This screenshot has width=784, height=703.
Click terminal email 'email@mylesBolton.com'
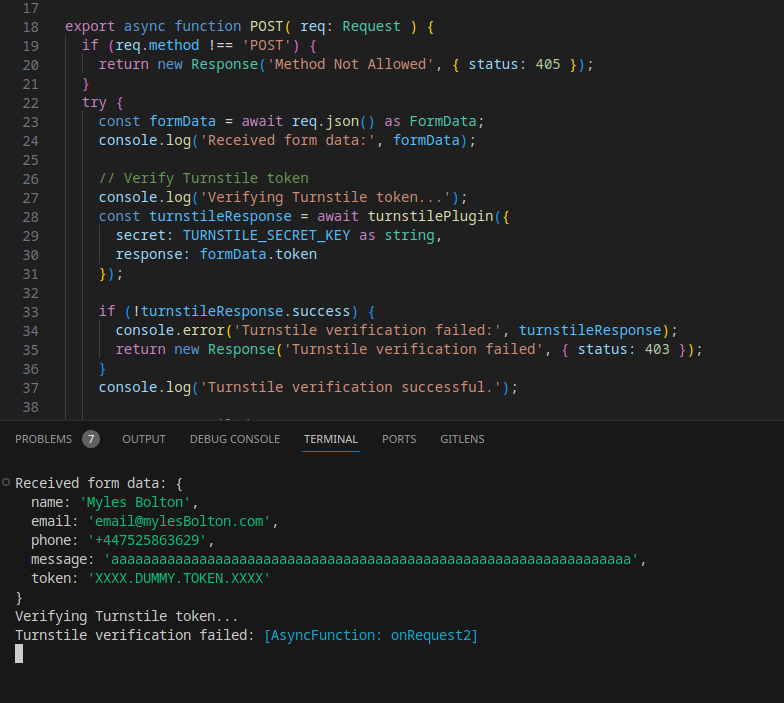point(180,521)
